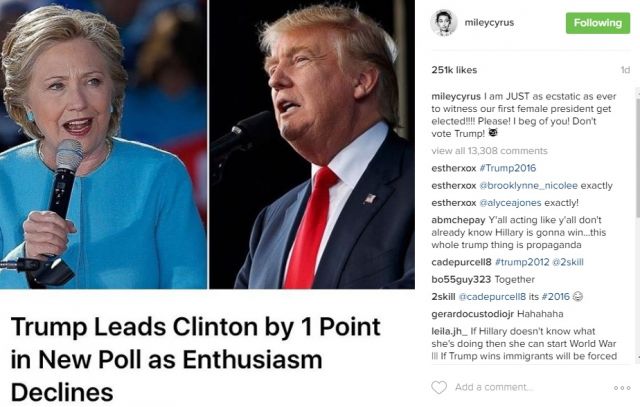
Task: View the 251k likes list
Action: 454,70
